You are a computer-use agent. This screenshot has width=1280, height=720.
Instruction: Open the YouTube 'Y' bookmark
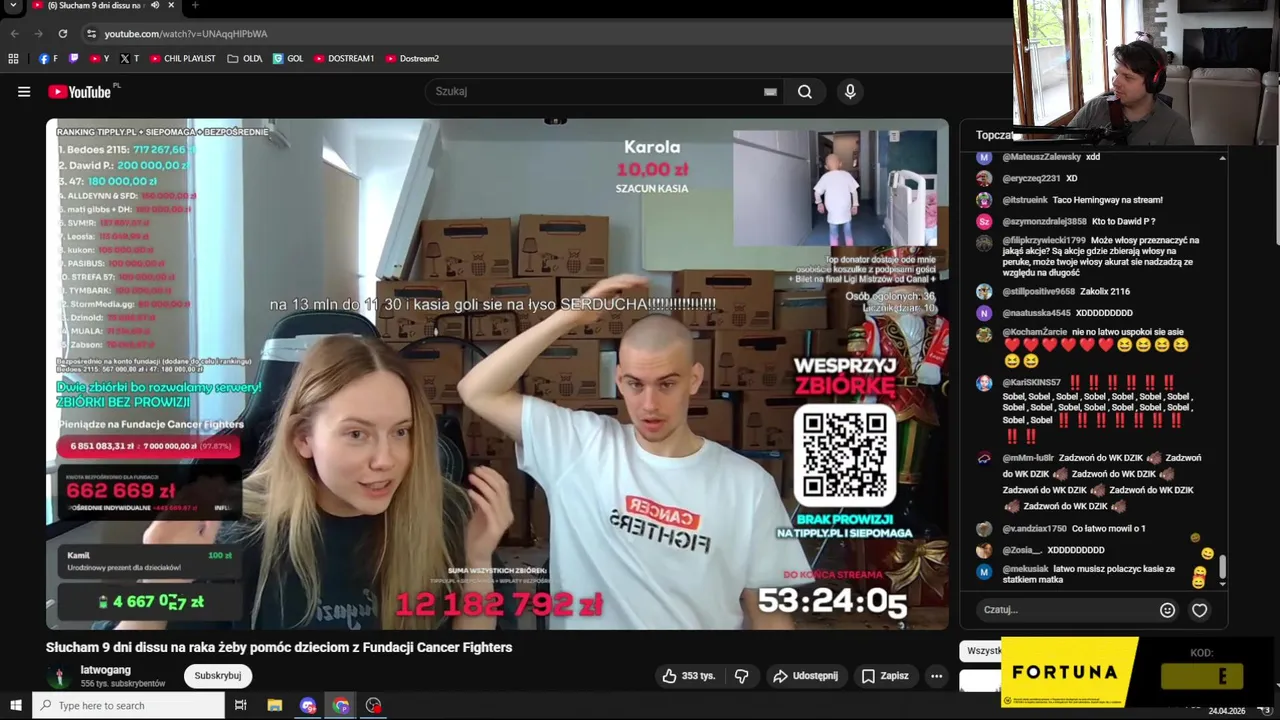tap(100, 59)
